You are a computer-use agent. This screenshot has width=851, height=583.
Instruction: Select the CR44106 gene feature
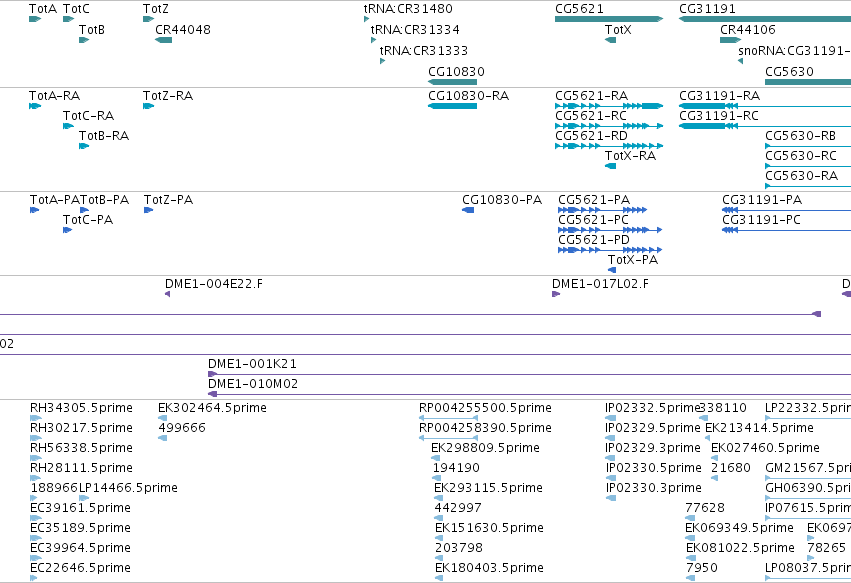[731, 40]
